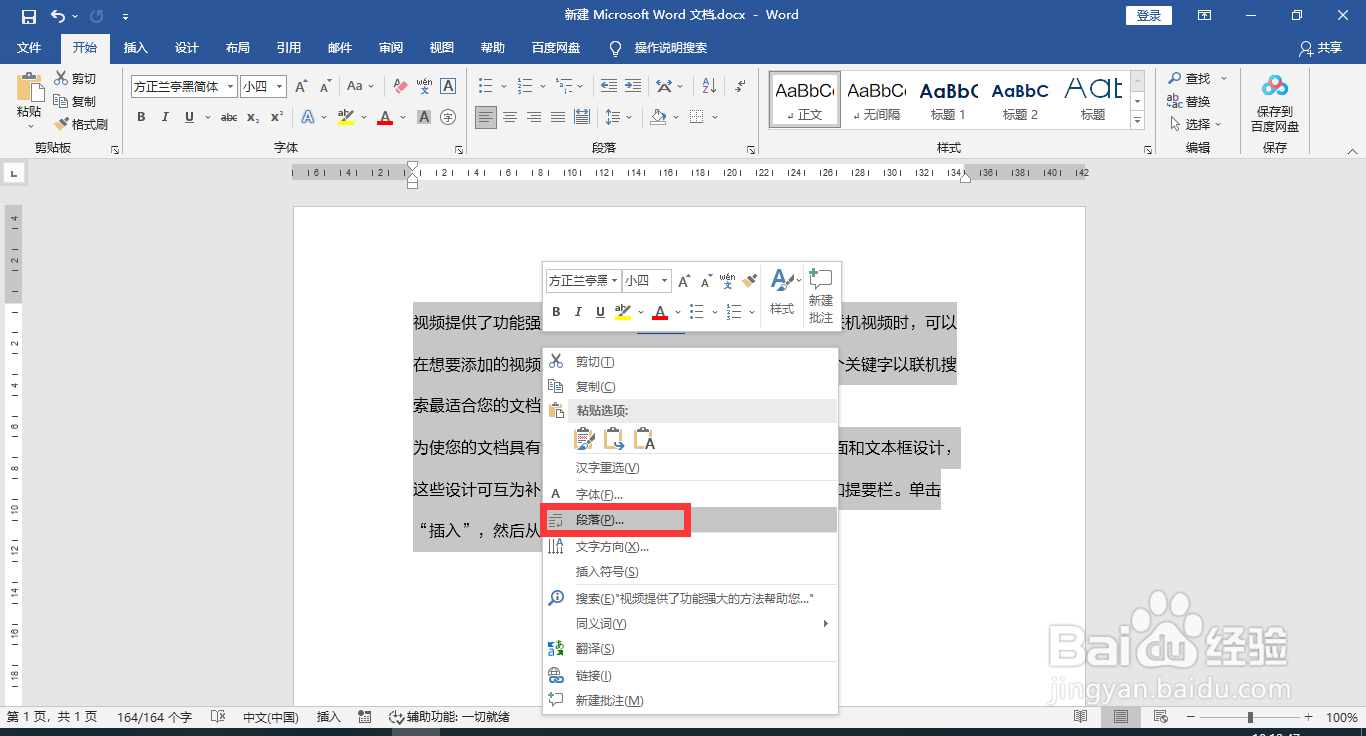This screenshot has height=736, width=1366.
Task: Toggle Italic formatting in the ribbon
Action: 165,117
